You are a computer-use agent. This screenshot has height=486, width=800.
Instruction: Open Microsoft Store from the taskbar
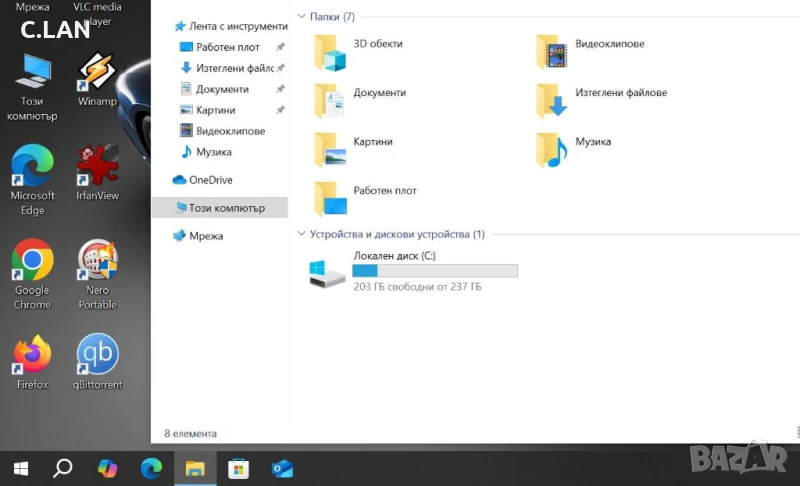point(238,467)
